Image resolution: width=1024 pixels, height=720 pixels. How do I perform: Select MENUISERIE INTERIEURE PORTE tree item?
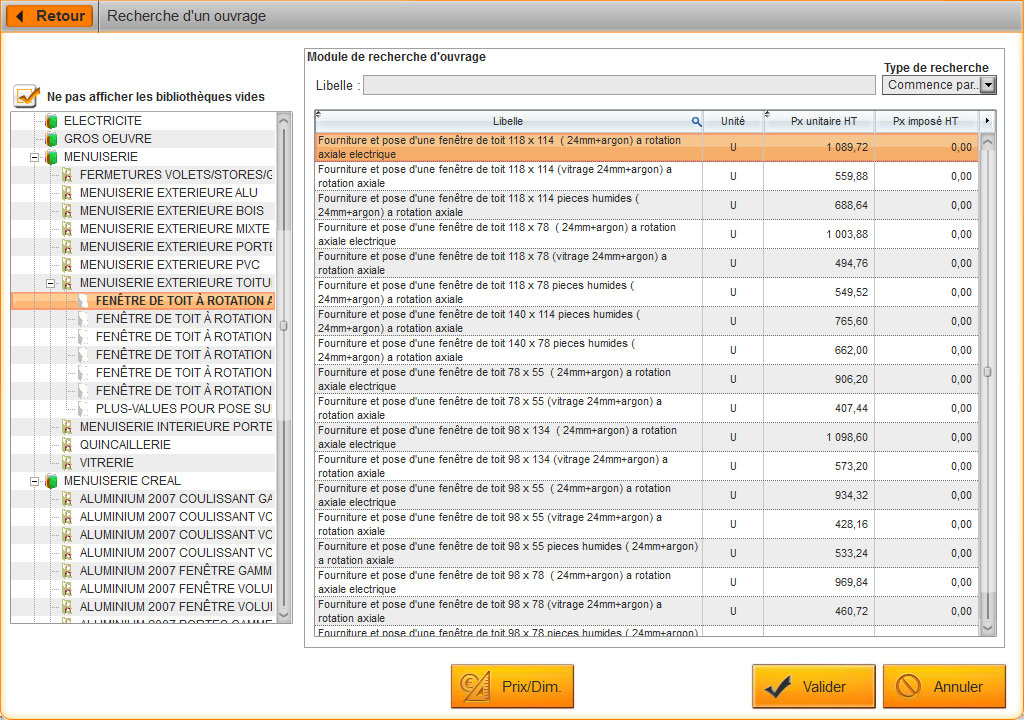point(176,427)
